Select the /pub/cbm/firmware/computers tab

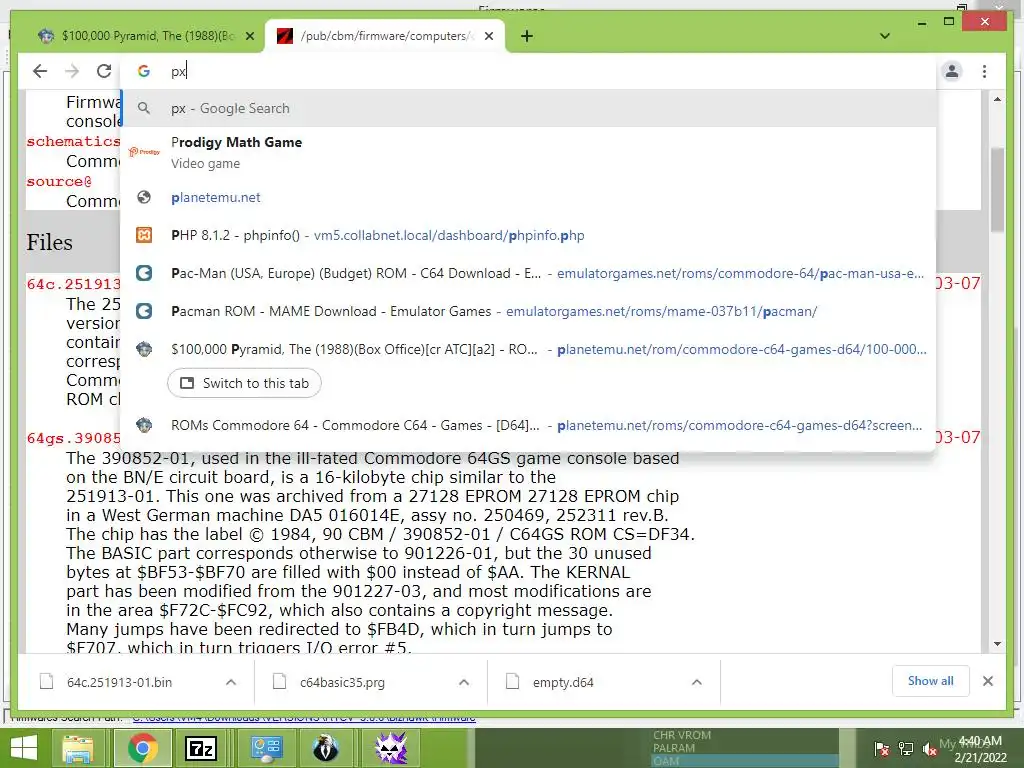(385, 36)
